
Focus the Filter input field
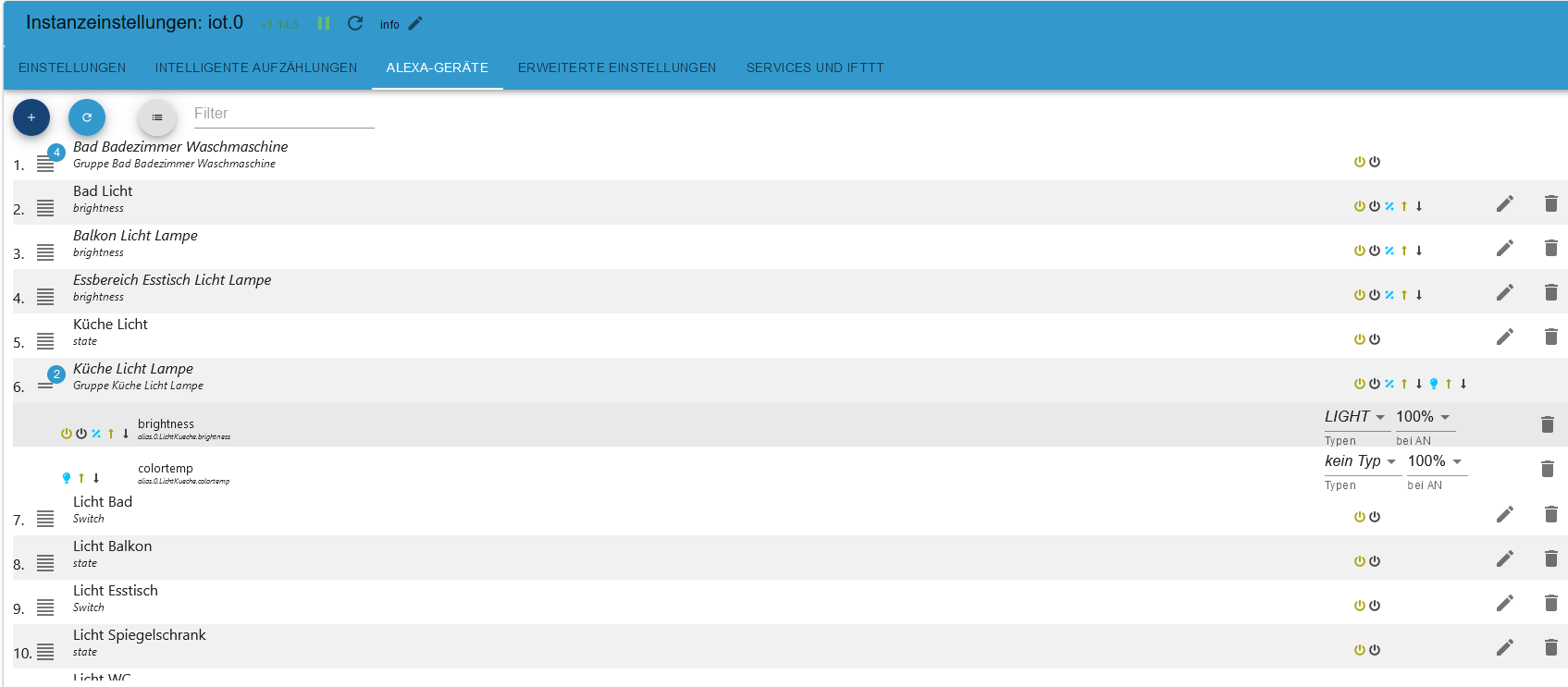[x=283, y=114]
